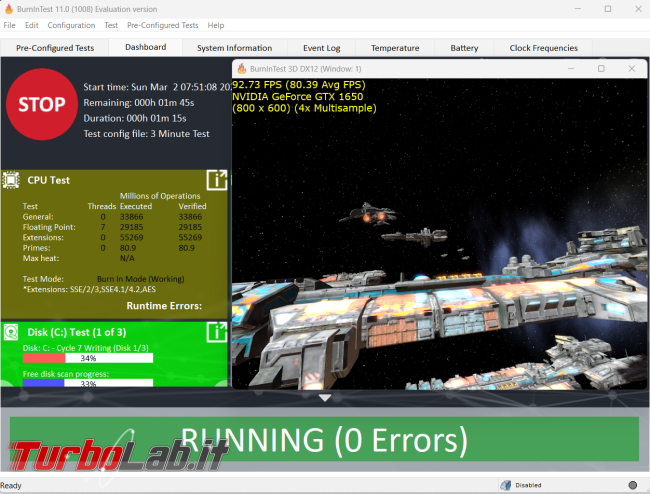Click the 'Millions of Operations' column header
Viewport: 650px width, 494px height.
click(x=160, y=196)
